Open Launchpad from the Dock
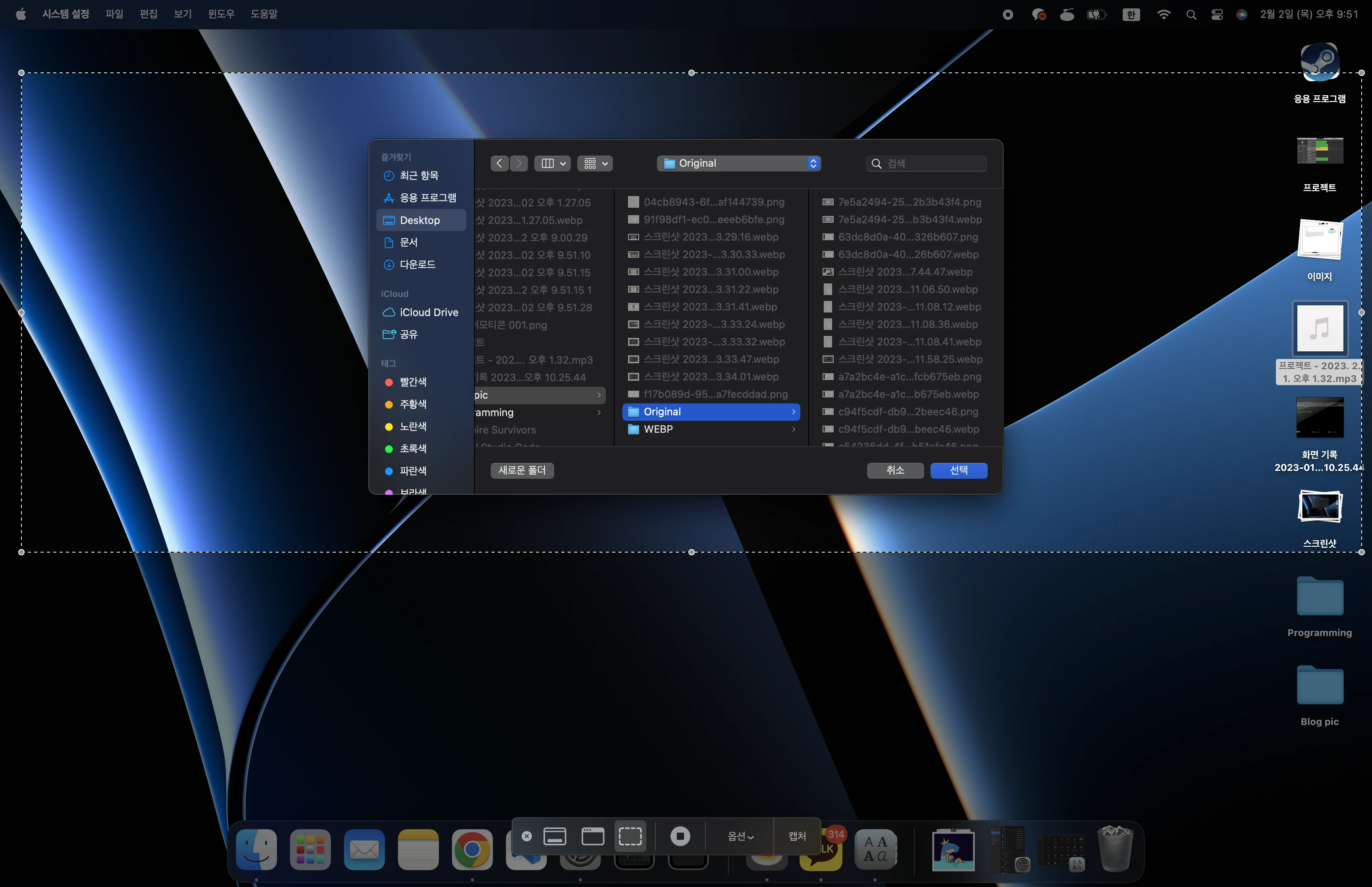 click(310, 850)
